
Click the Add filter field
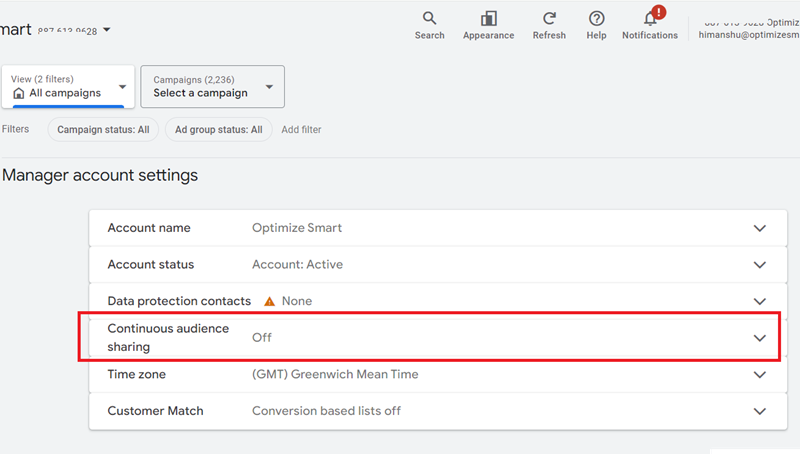(301, 129)
